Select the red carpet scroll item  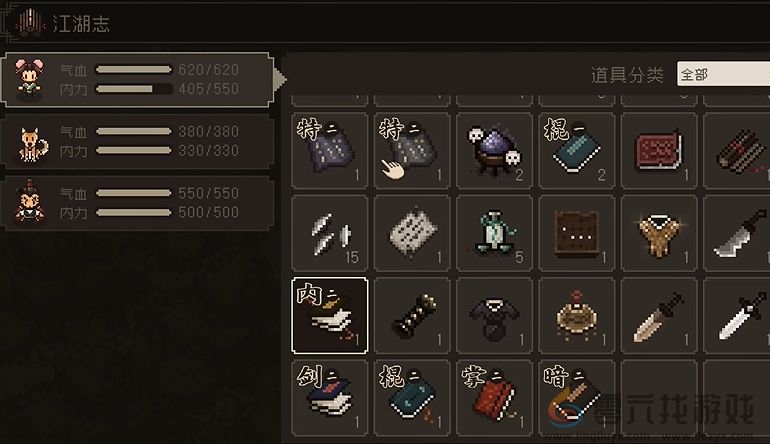click(x=659, y=150)
